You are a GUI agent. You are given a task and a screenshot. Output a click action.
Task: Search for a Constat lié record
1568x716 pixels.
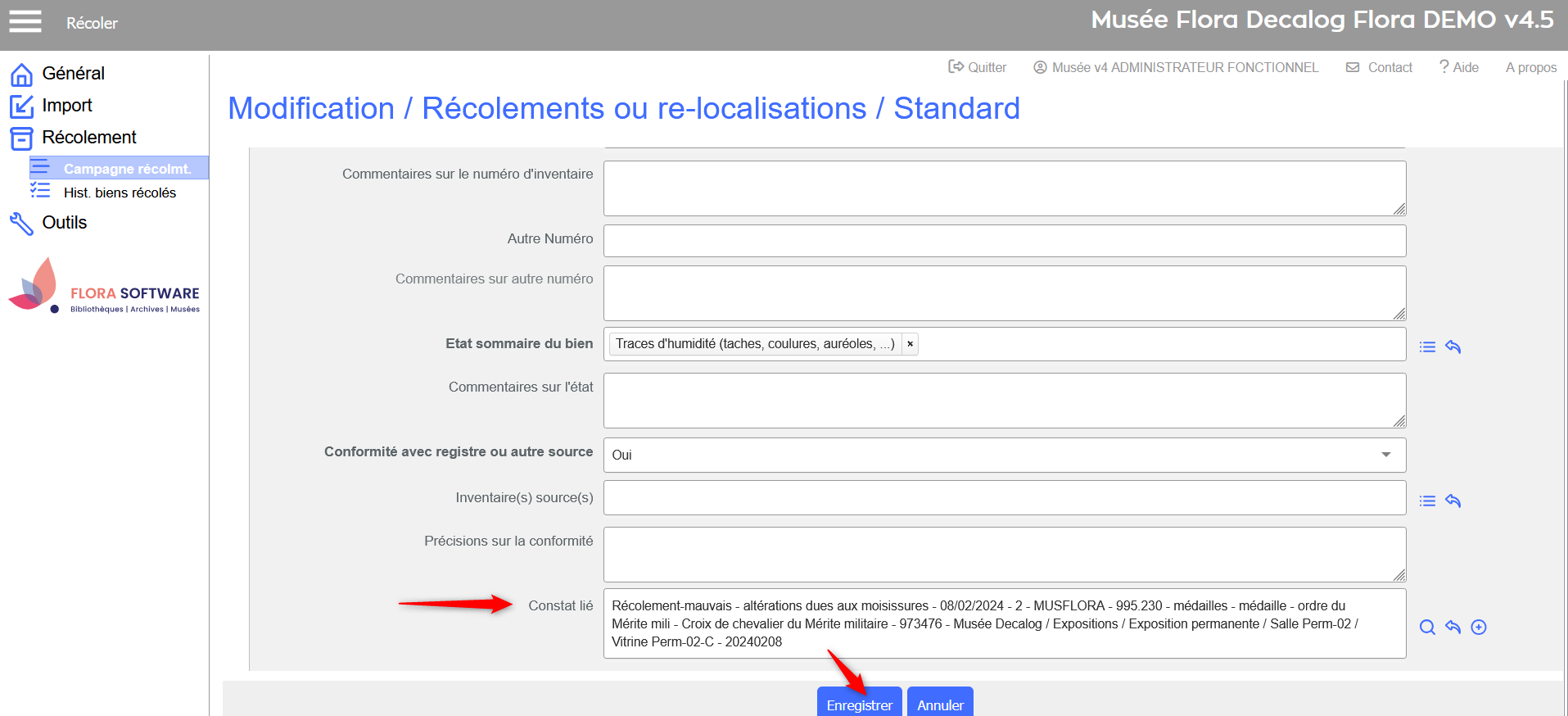click(1427, 627)
